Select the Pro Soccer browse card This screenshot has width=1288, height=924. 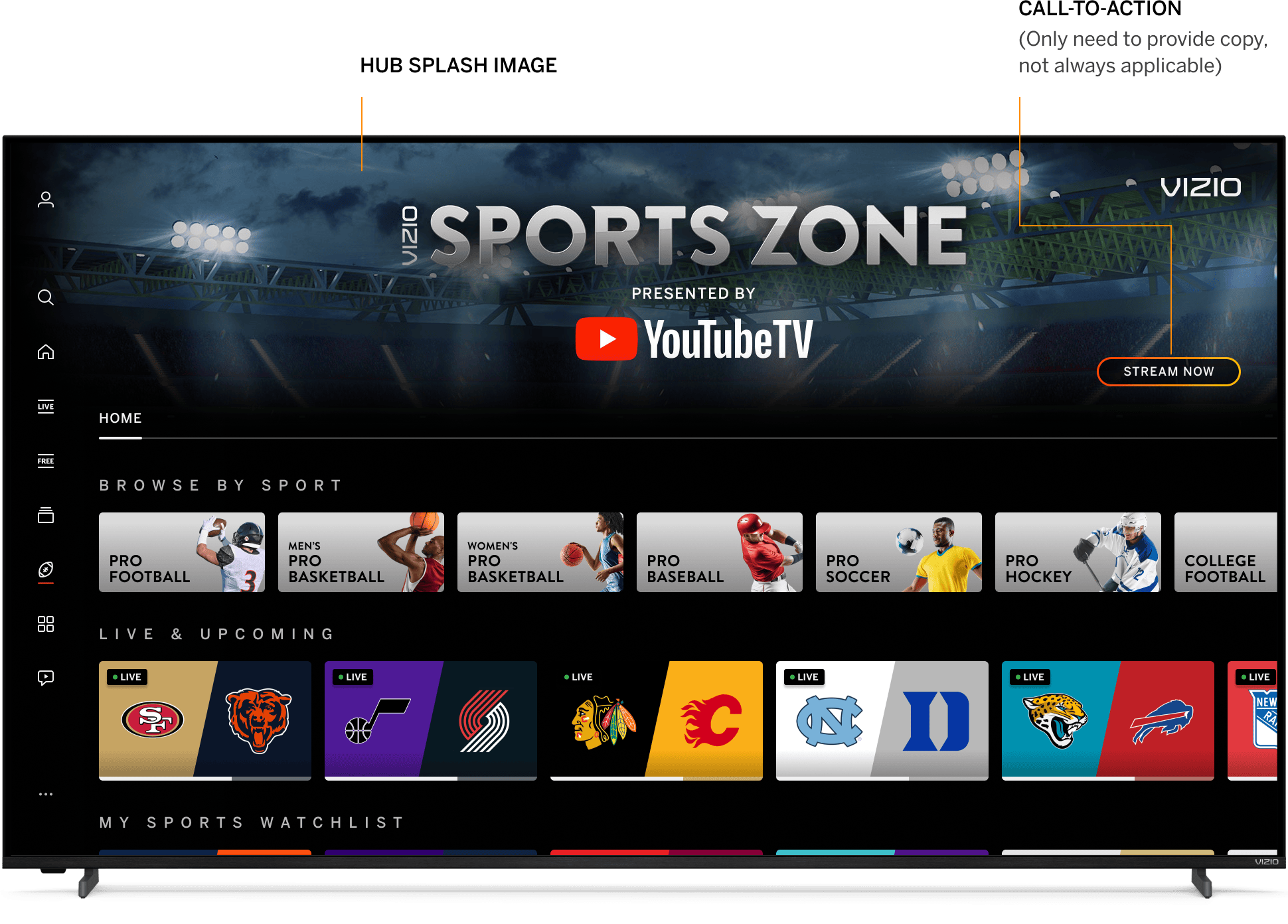[898, 552]
